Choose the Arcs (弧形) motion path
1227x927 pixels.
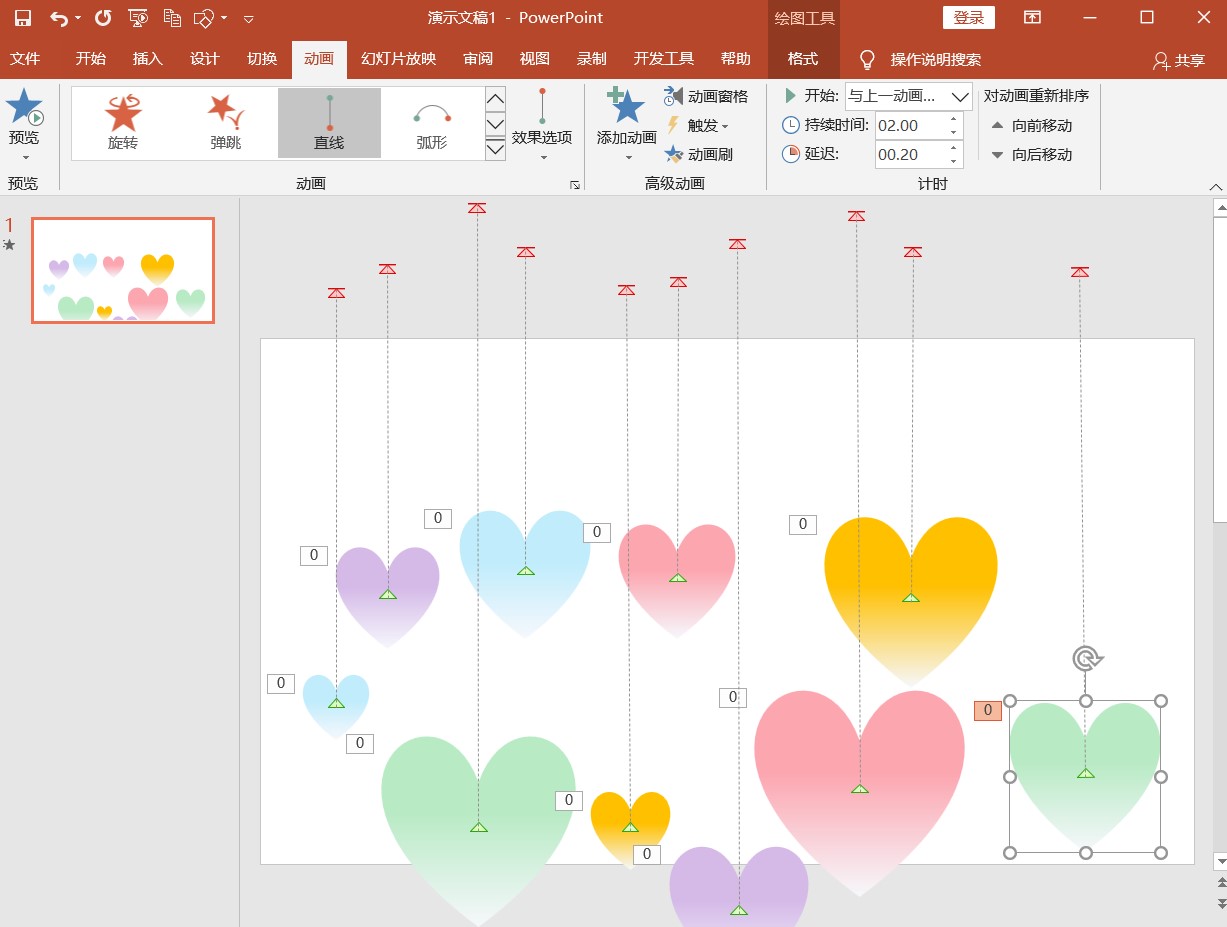point(432,122)
